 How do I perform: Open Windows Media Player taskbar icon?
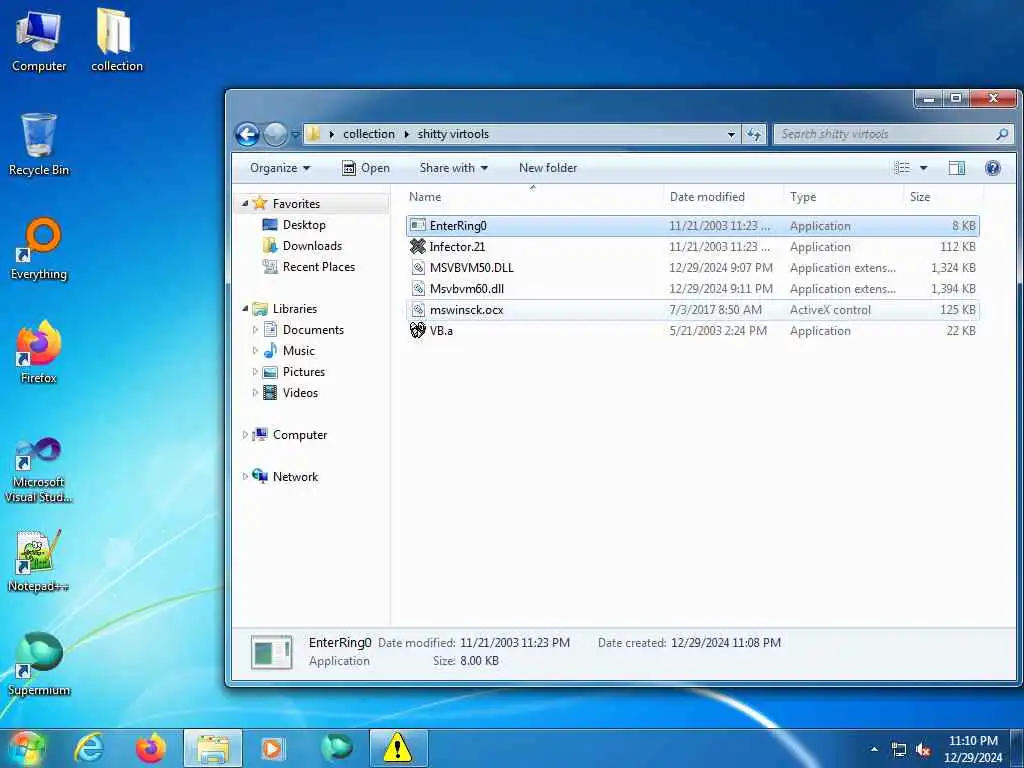point(273,748)
